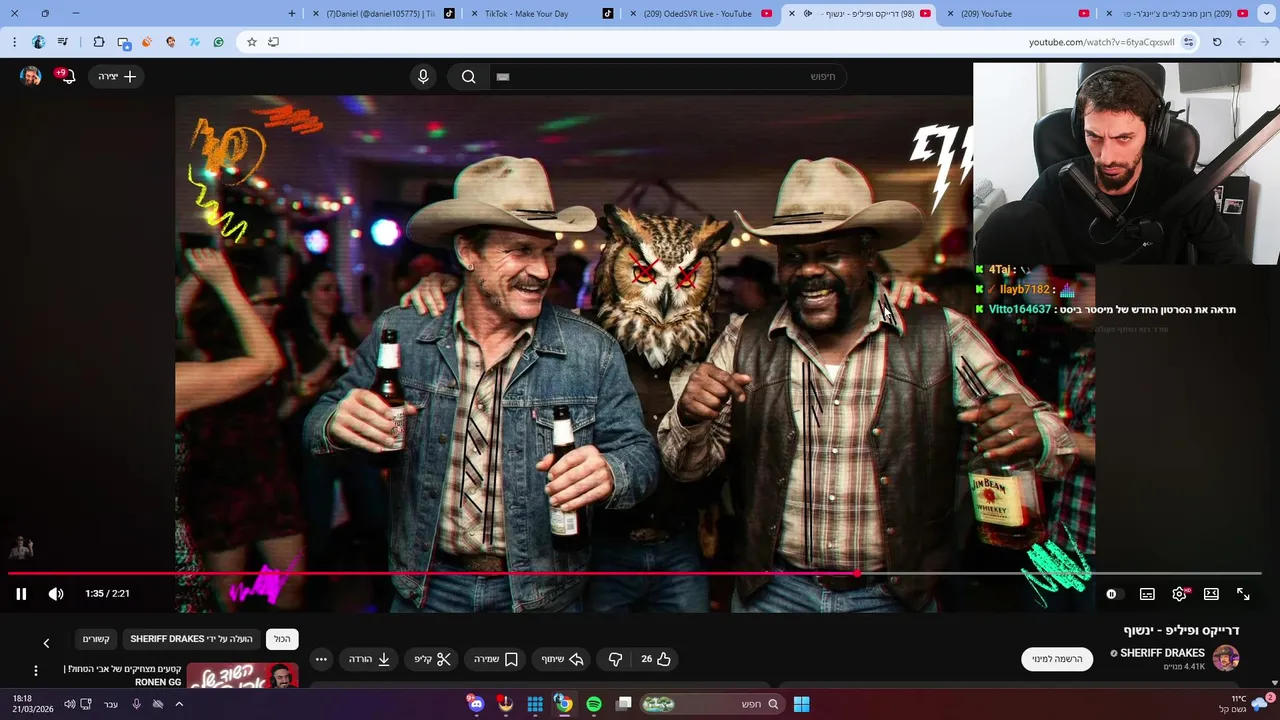This screenshot has height=720, width=1280.
Task: Switch to the Daniel TikTok browser tab
Action: [385, 14]
